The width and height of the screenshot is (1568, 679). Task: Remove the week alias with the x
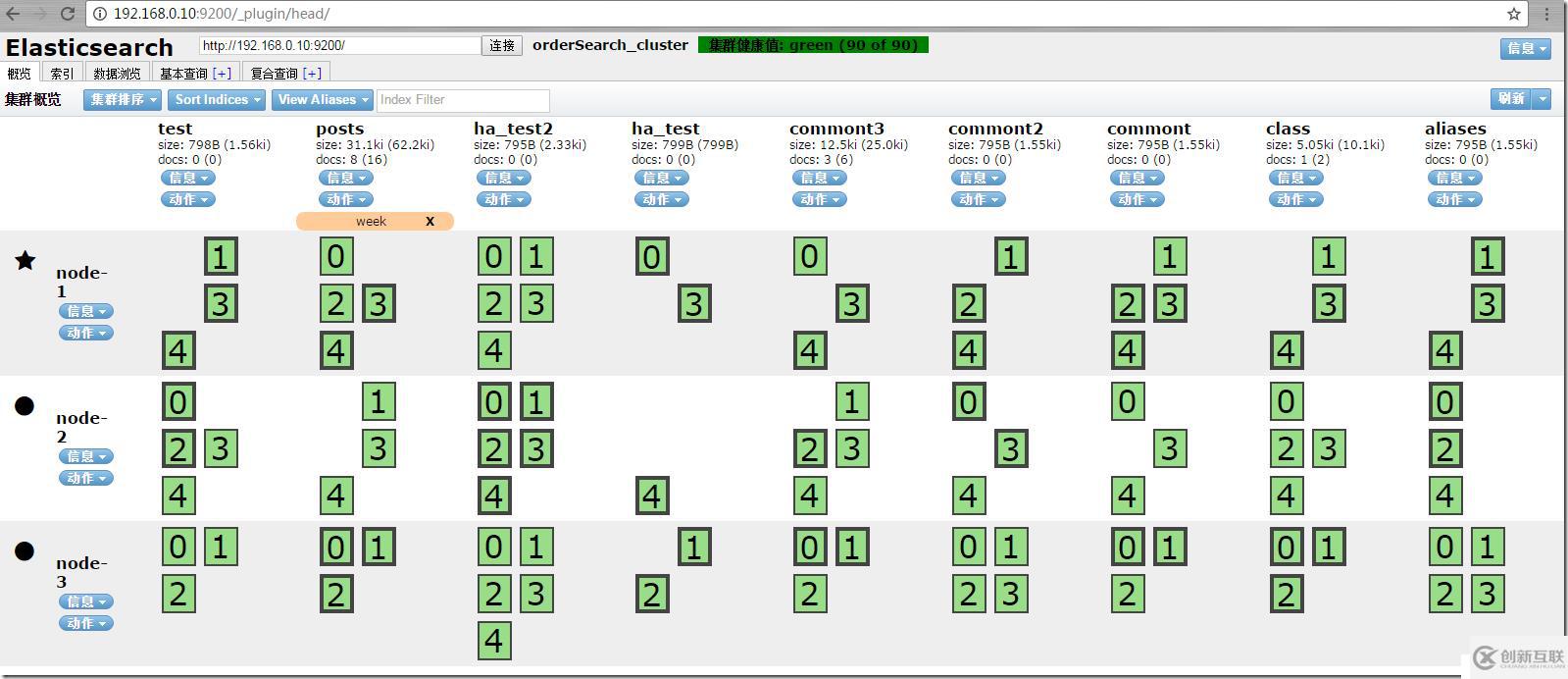click(x=430, y=221)
